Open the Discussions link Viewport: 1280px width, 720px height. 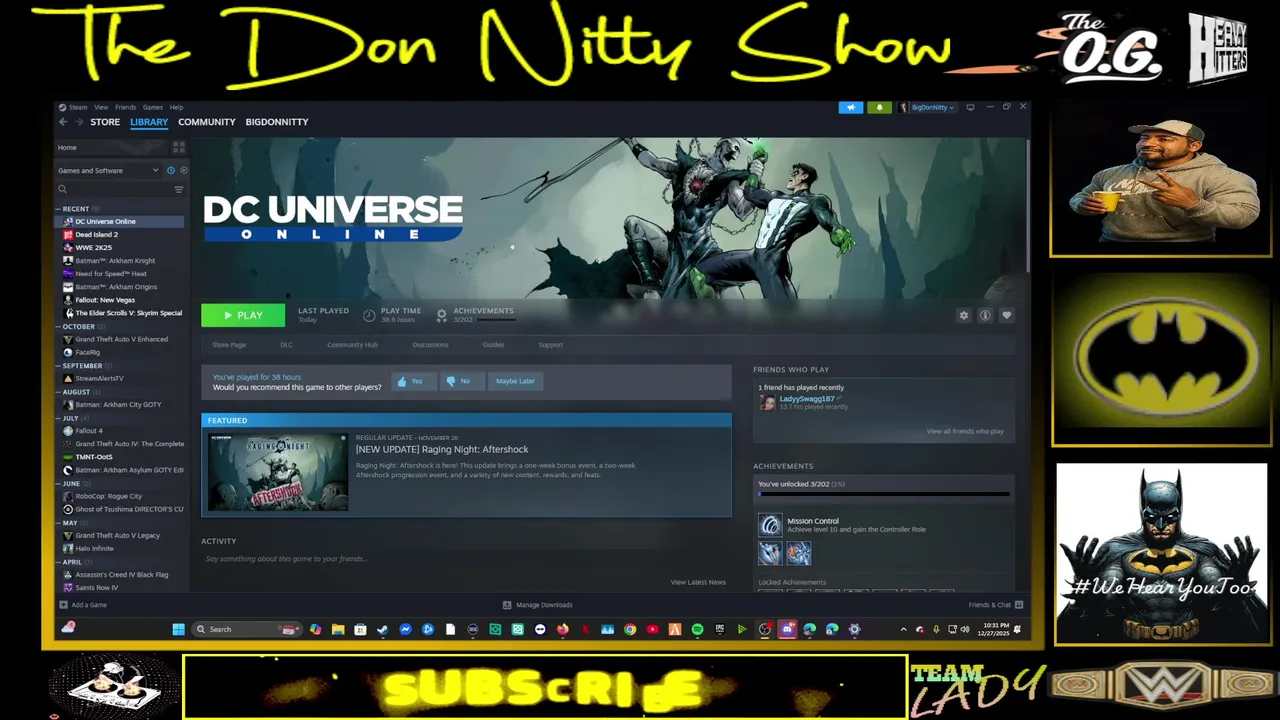pos(430,345)
